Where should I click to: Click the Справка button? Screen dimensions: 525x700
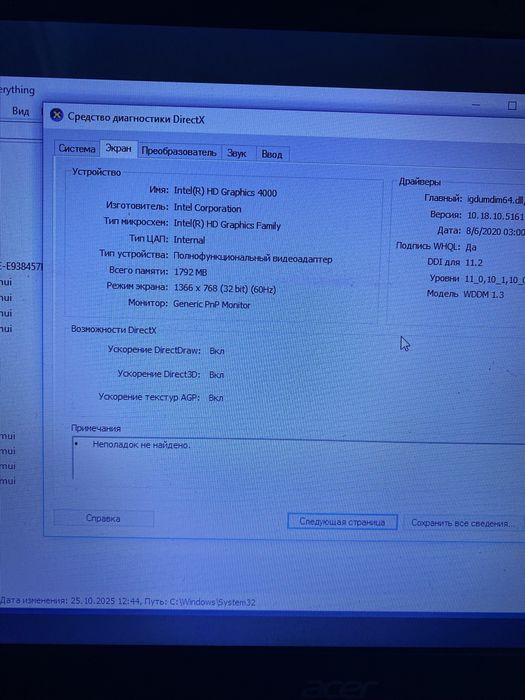[103, 518]
